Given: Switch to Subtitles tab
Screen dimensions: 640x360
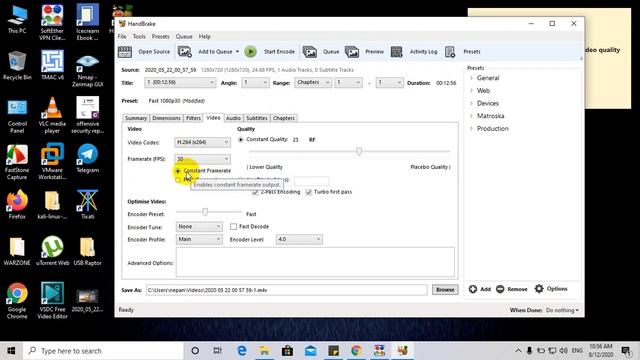Looking at the screenshot, I should [x=256, y=118].
